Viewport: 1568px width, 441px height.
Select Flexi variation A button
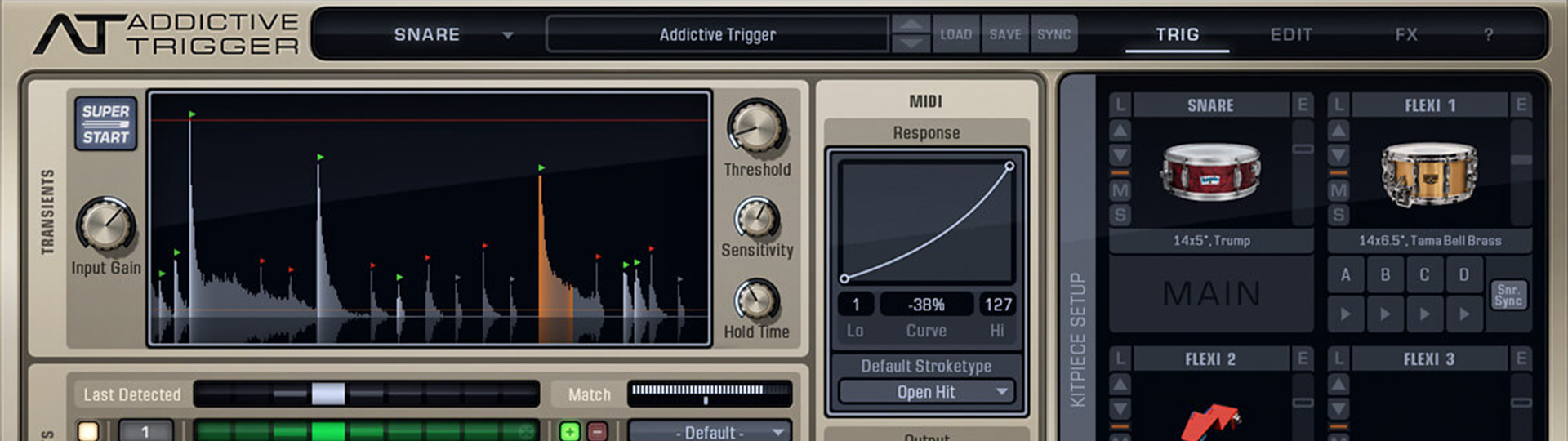(x=1345, y=275)
